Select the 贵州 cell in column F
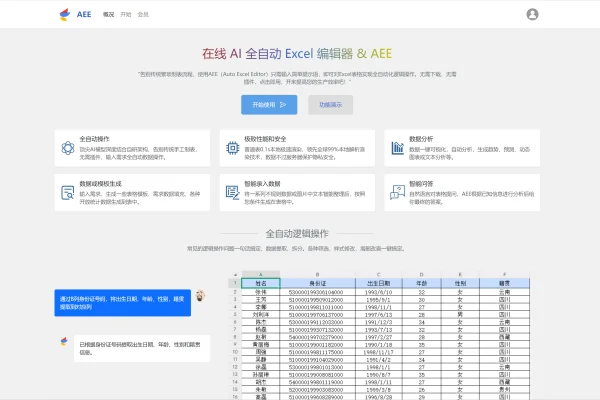Image resolution: width=600 pixels, height=400 pixels. coord(504,389)
